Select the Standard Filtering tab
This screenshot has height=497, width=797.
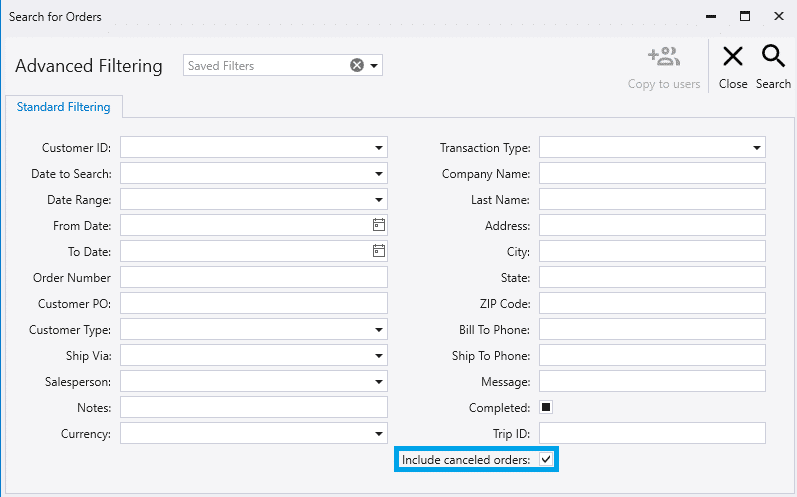(x=64, y=107)
